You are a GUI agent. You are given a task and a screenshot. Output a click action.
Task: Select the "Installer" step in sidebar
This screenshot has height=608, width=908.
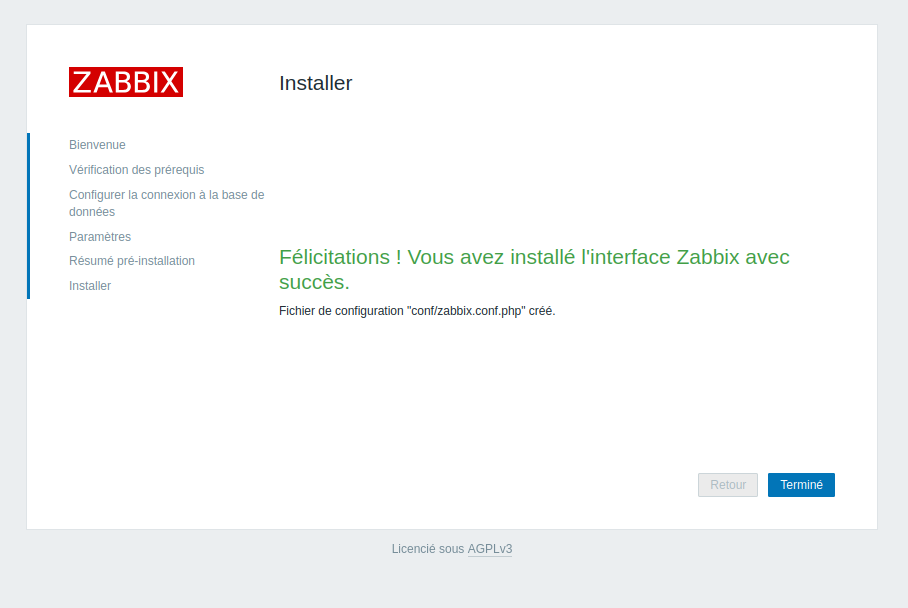click(x=90, y=286)
